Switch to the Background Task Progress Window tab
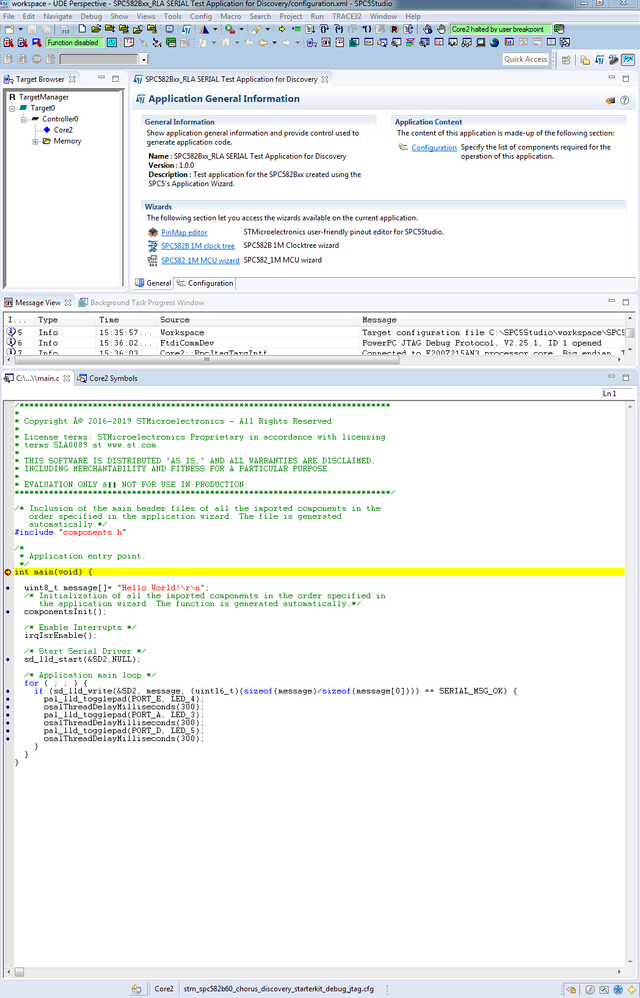The width and height of the screenshot is (640, 998). (141, 303)
